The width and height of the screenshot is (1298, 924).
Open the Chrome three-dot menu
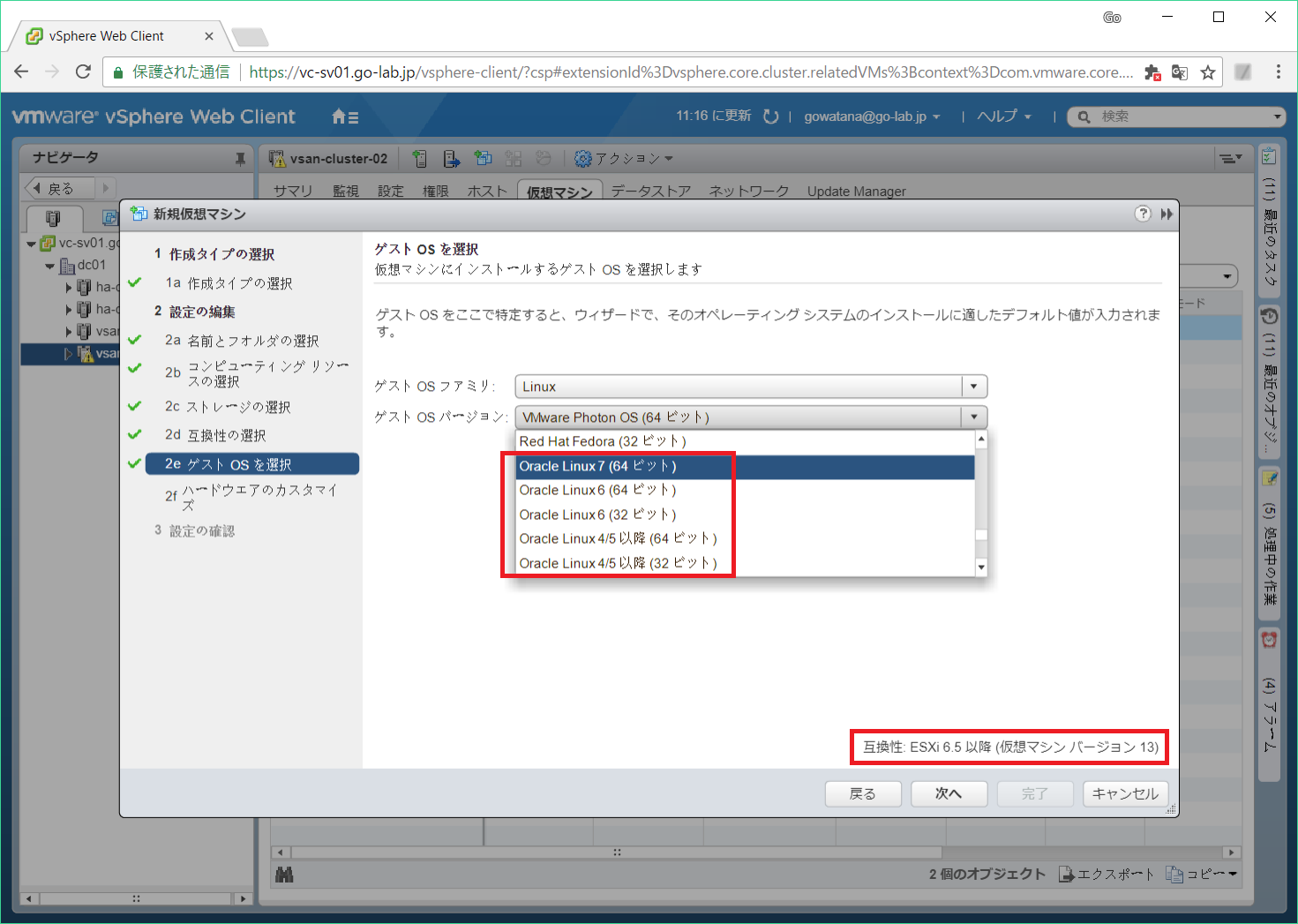tap(1279, 72)
